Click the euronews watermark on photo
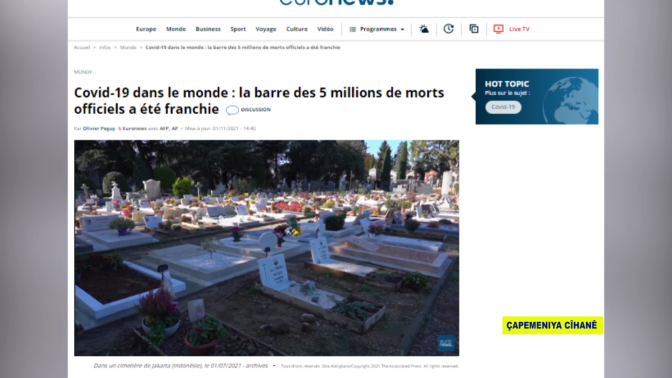Image resolution: width=672 pixels, height=378 pixels. pos(446,343)
